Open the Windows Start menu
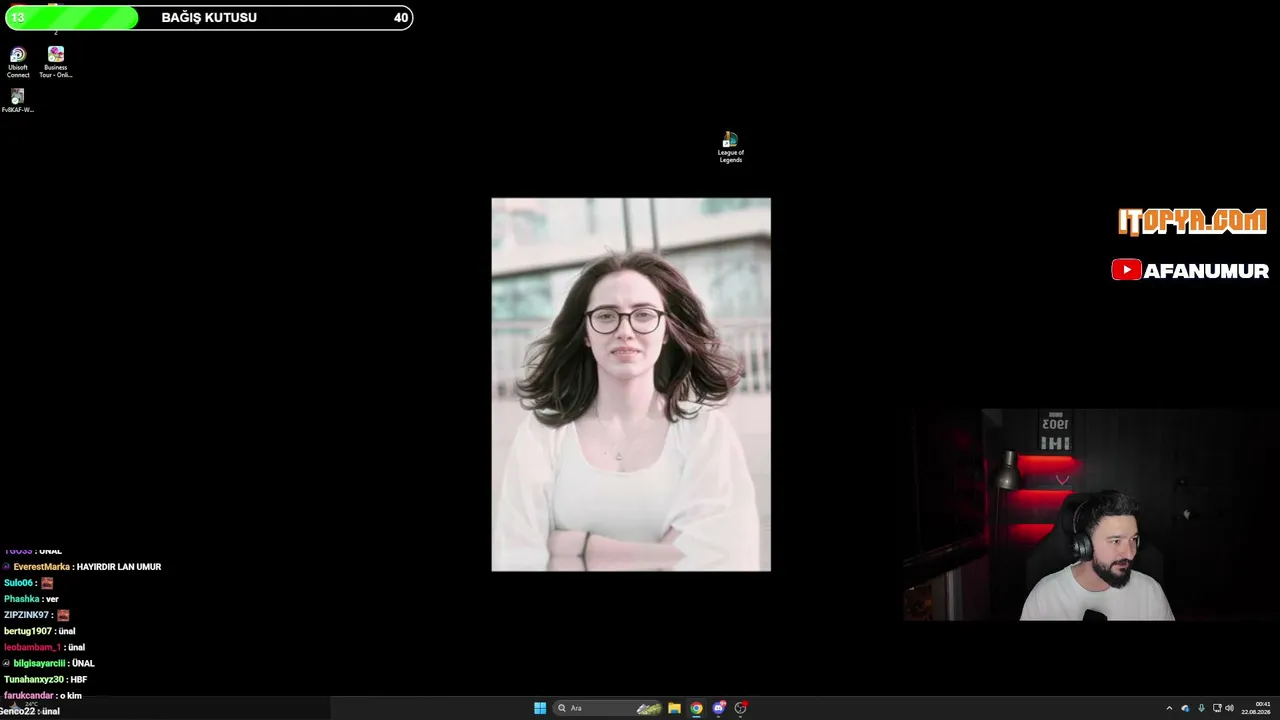 pos(540,708)
